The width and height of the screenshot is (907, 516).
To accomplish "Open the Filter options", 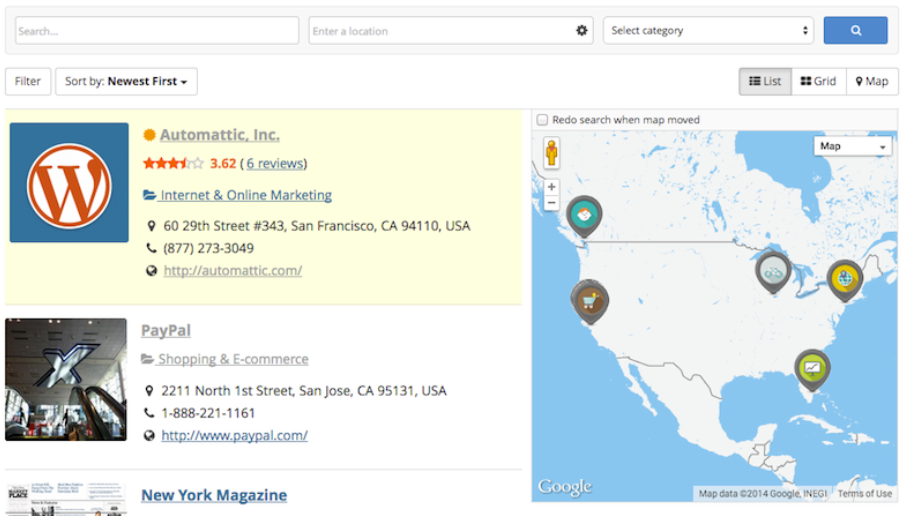I will (28, 82).
